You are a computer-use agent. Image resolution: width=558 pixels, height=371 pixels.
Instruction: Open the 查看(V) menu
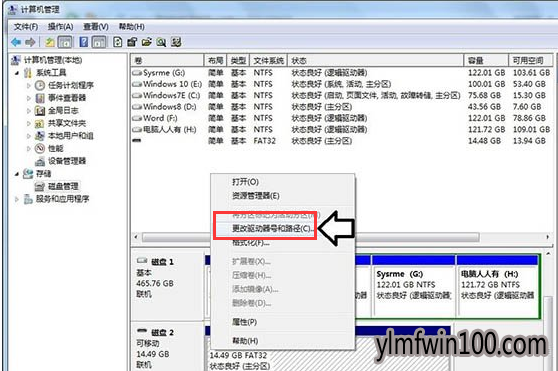click(x=96, y=27)
